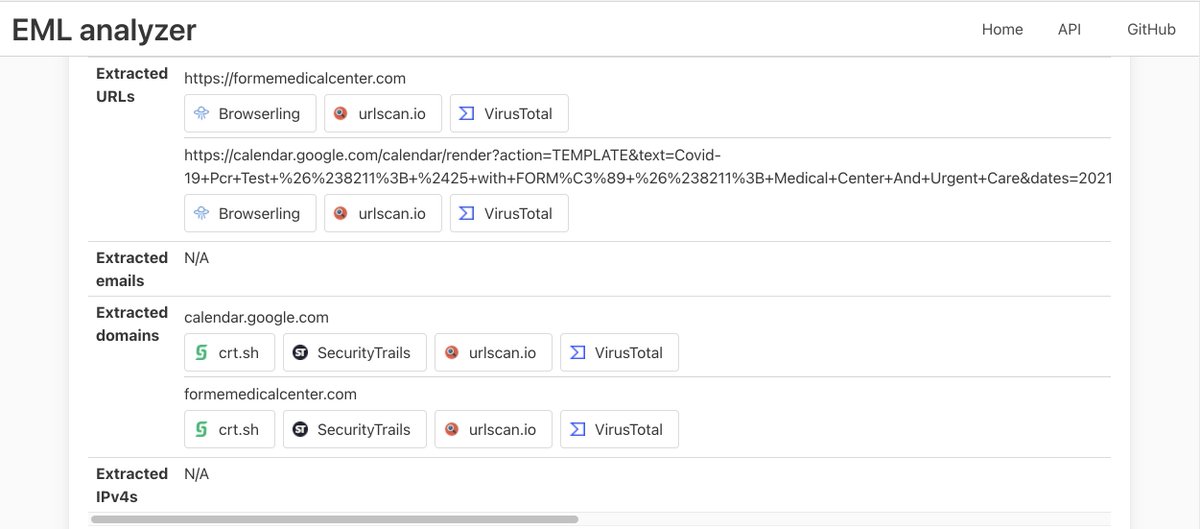Viewport: 1200px width, 529px height.
Task: Open VirusTotal for formemedicalcenter.com domain
Action: pos(619,429)
